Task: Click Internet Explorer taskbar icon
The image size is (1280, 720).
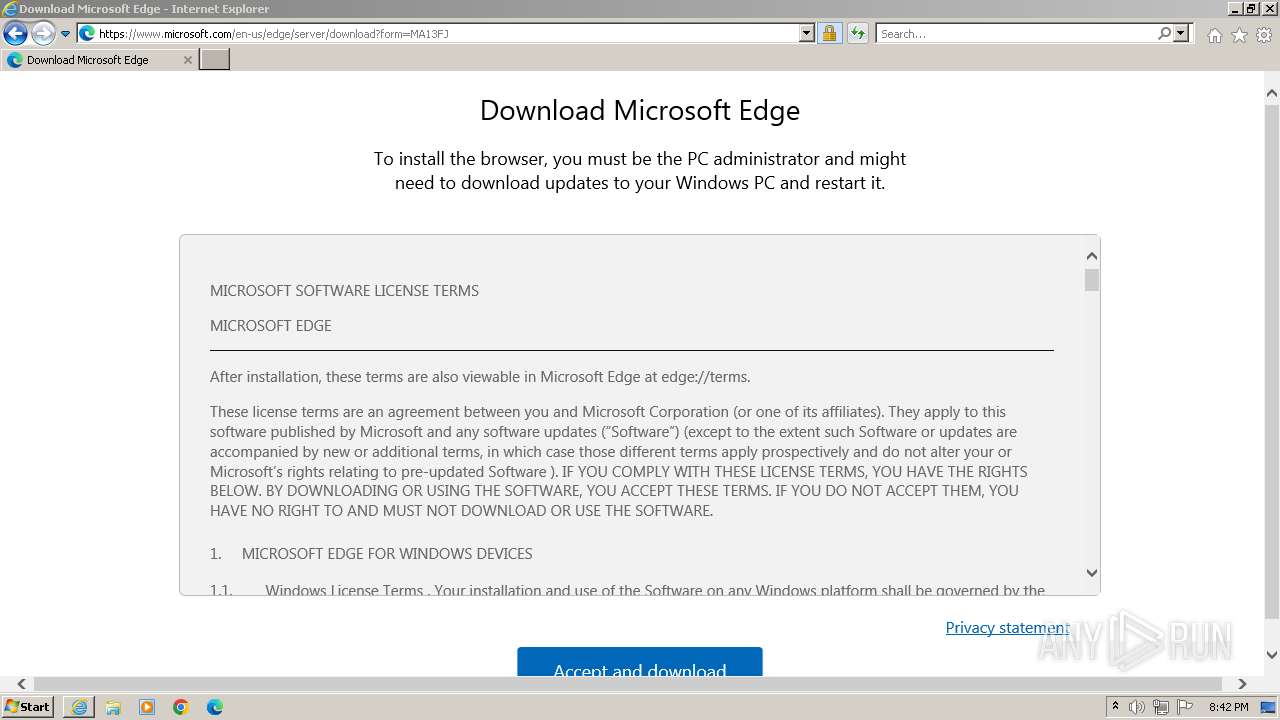Action: click(x=79, y=707)
